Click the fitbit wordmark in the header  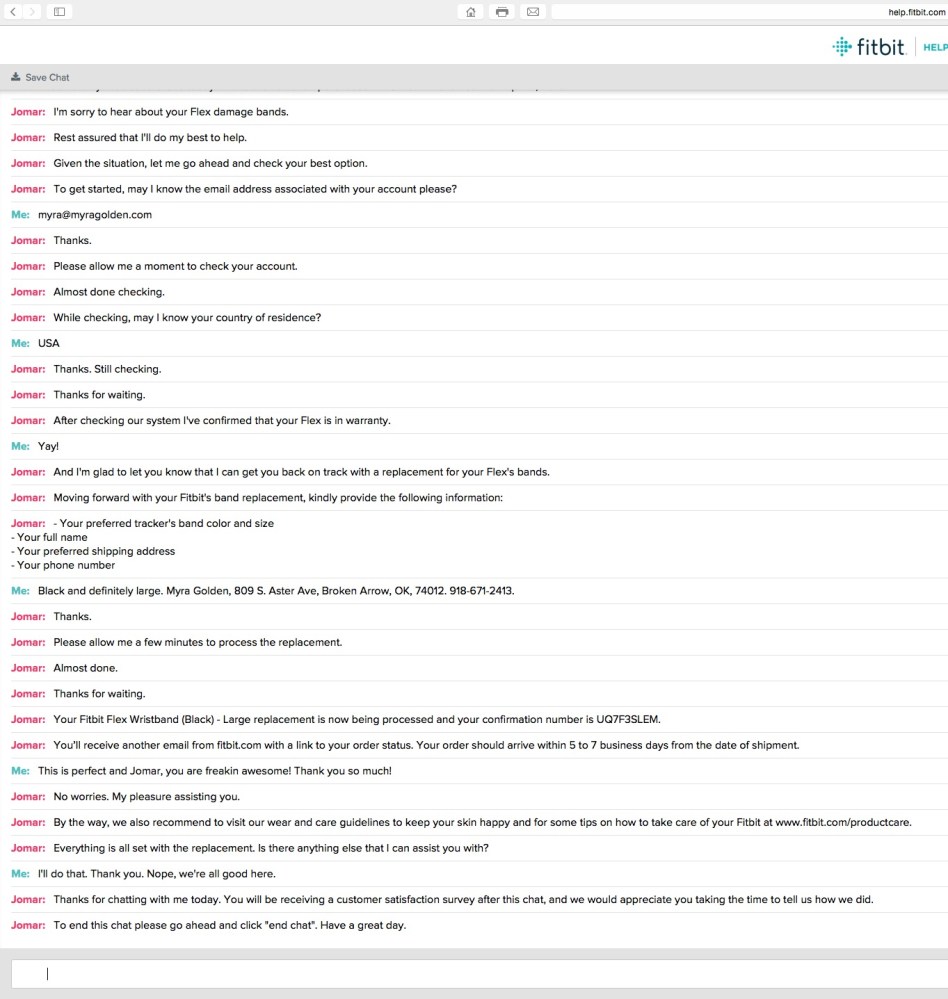click(880, 46)
